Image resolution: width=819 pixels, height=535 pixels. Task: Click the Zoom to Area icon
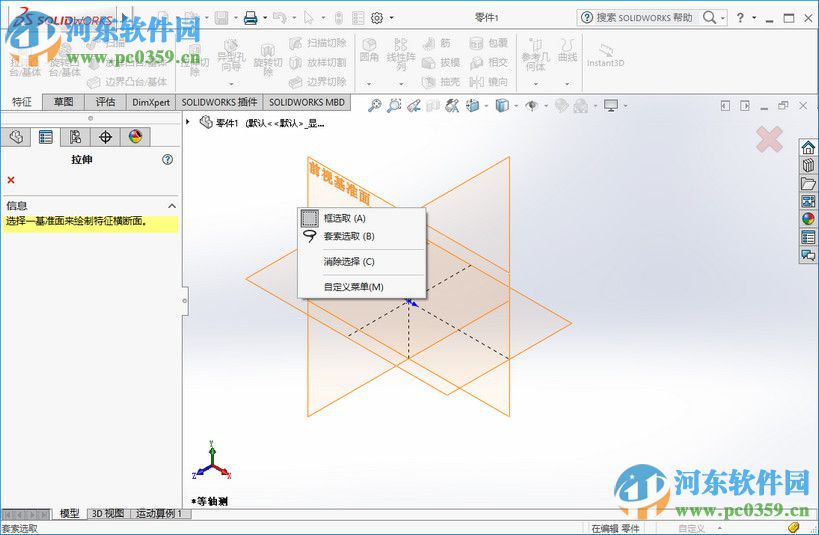click(394, 106)
